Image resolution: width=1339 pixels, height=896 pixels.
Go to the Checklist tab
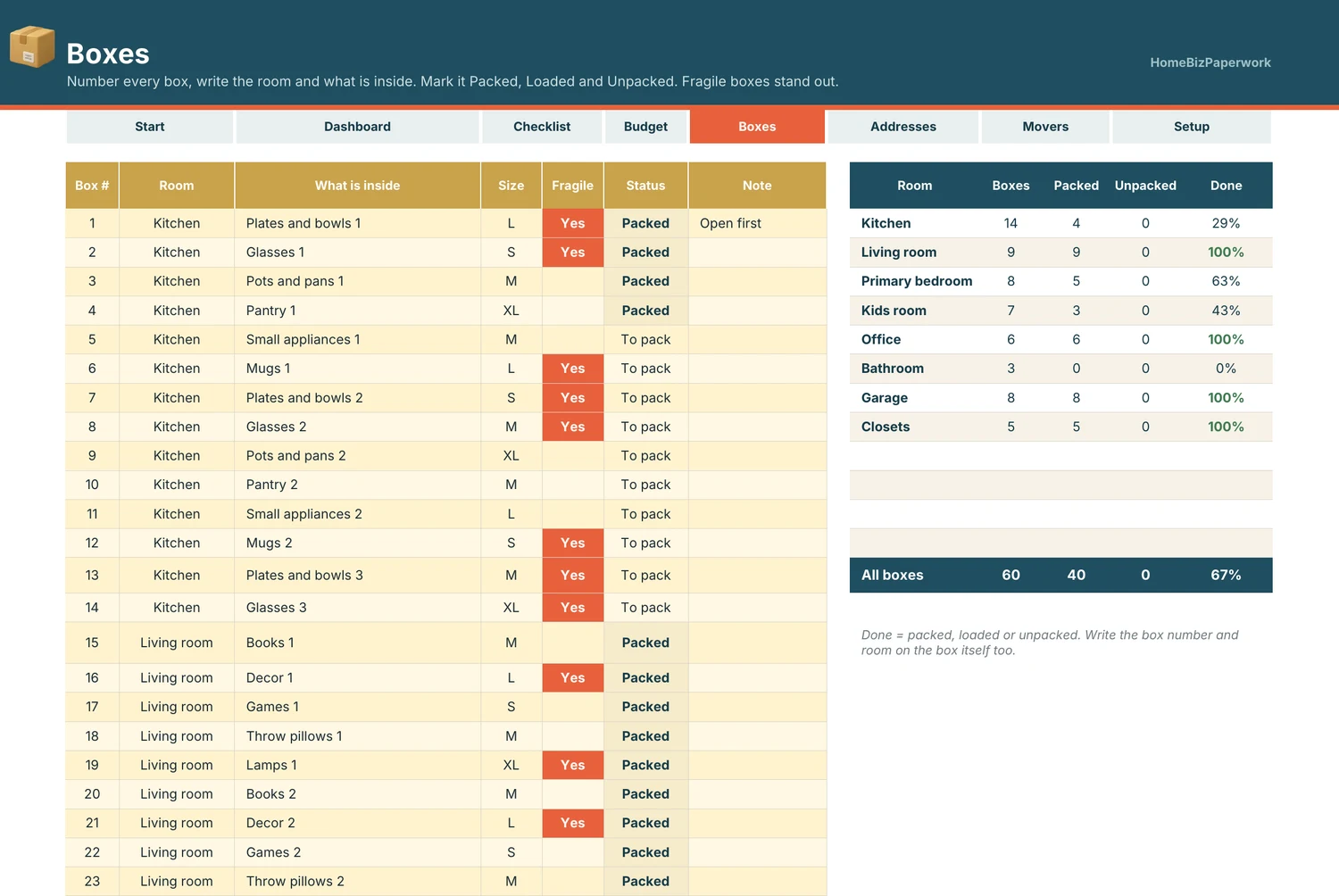click(x=542, y=127)
